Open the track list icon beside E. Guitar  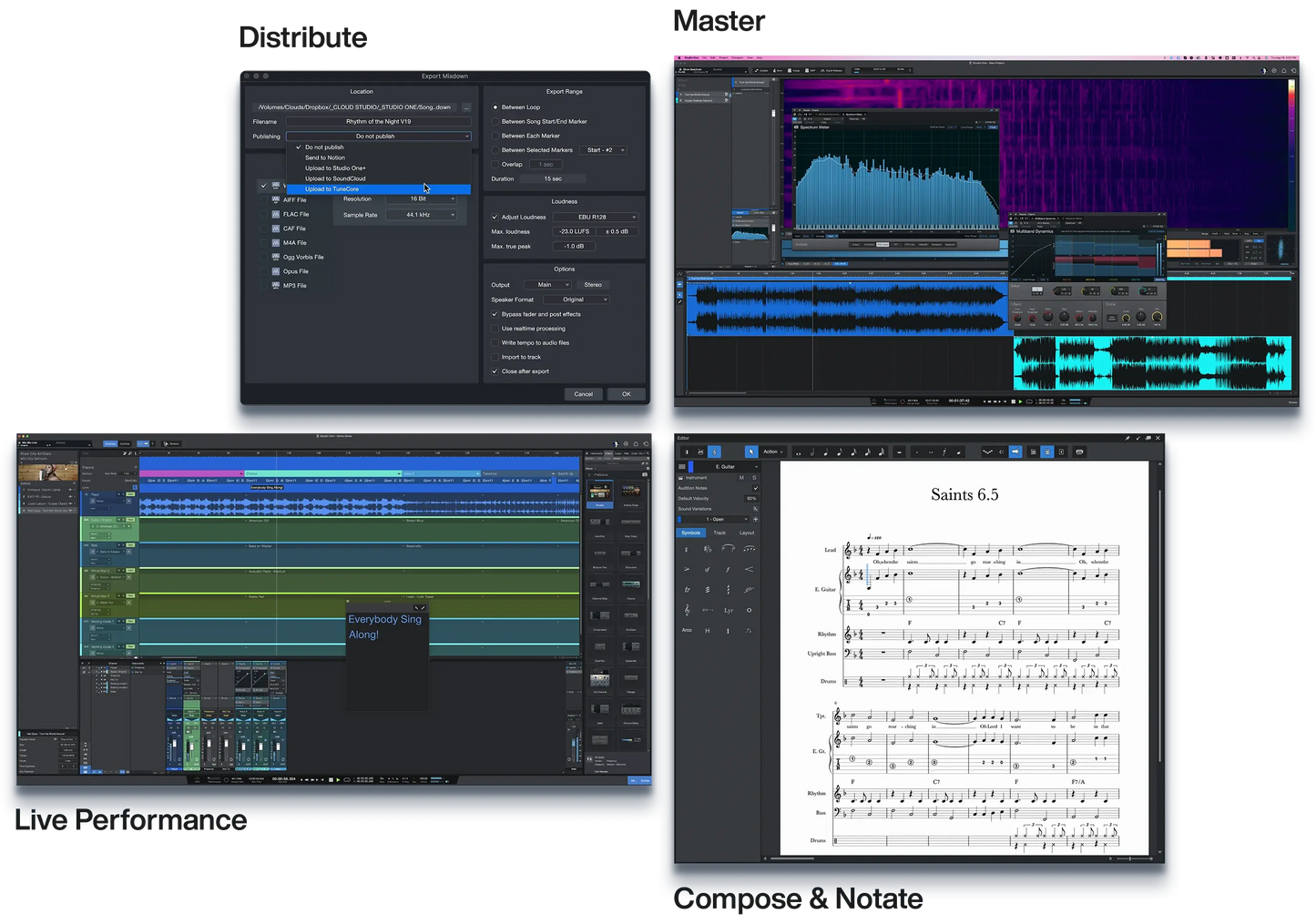click(x=682, y=467)
